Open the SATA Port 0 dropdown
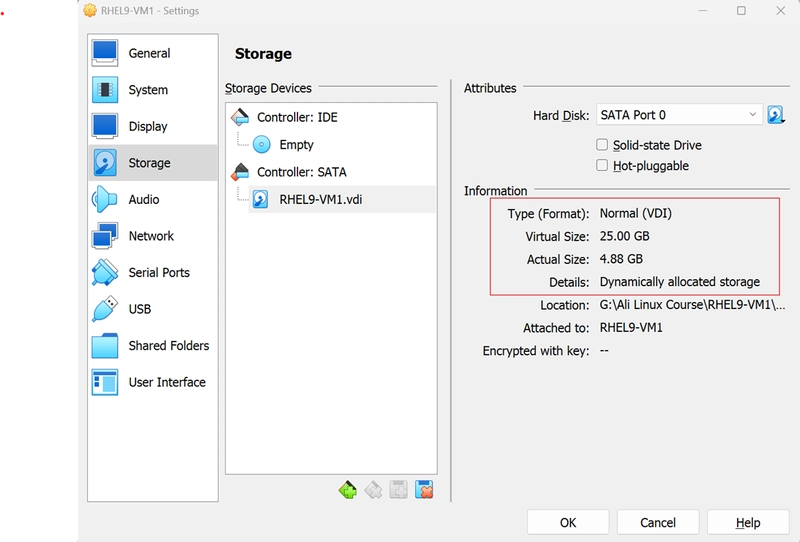800x542 pixels. 679,115
